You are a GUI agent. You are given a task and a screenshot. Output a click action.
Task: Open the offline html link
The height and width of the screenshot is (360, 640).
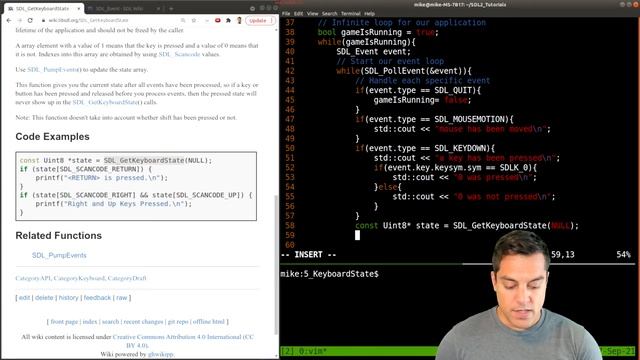pos(209,322)
